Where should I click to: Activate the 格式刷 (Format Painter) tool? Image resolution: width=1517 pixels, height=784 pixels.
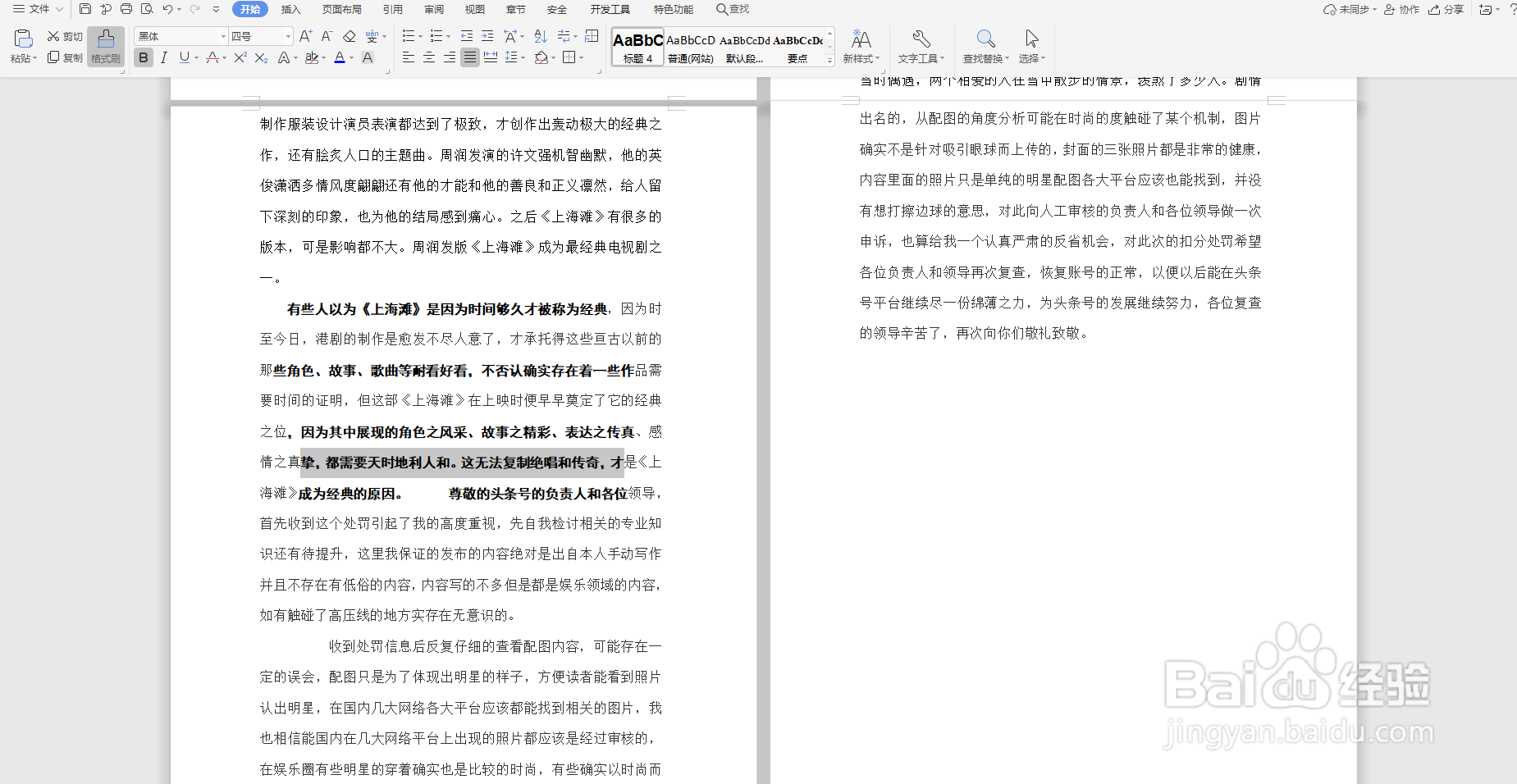click(x=105, y=47)
